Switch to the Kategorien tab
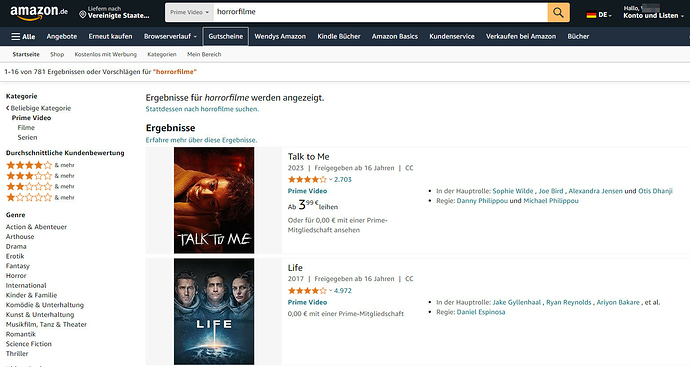The image size is (690, 367). pyautogui.click(x=162, y=55)
